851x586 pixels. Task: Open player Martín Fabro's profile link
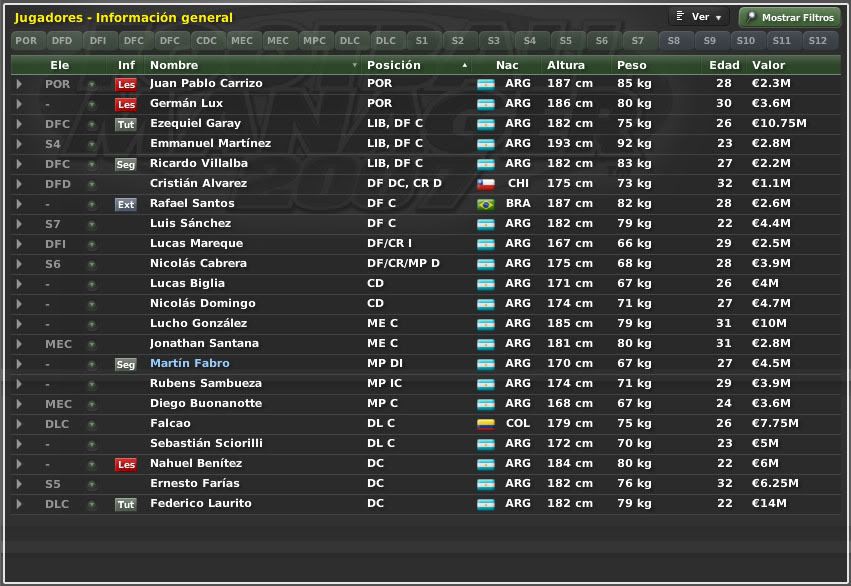(x=189, y=364)
